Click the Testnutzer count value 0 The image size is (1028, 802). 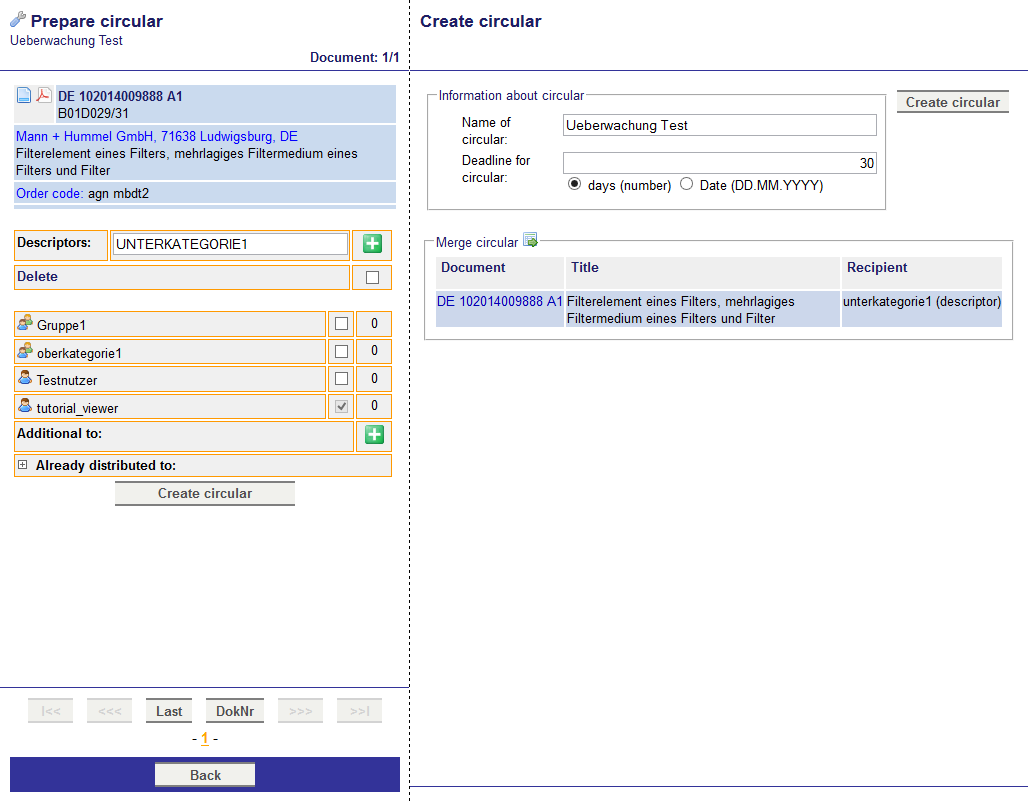pyautogui.click(x=374, y=378)
